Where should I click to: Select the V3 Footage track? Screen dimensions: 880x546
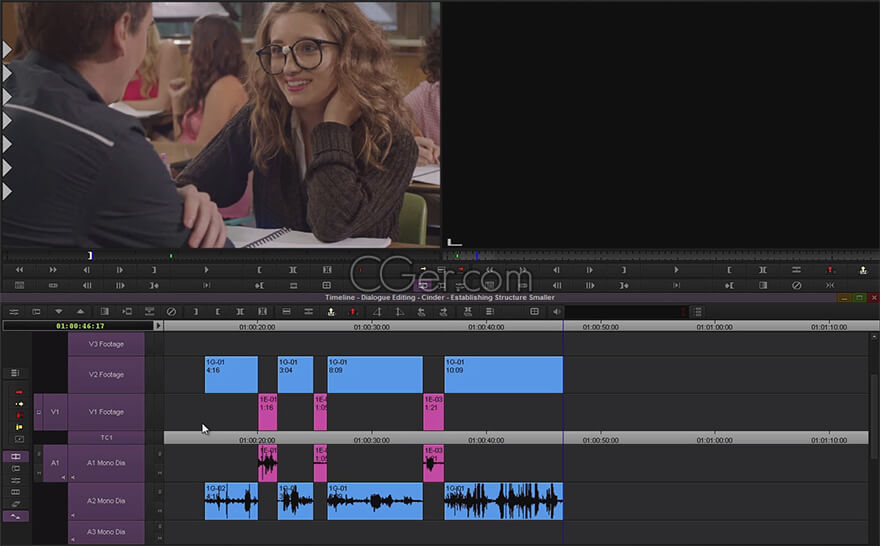106,344
